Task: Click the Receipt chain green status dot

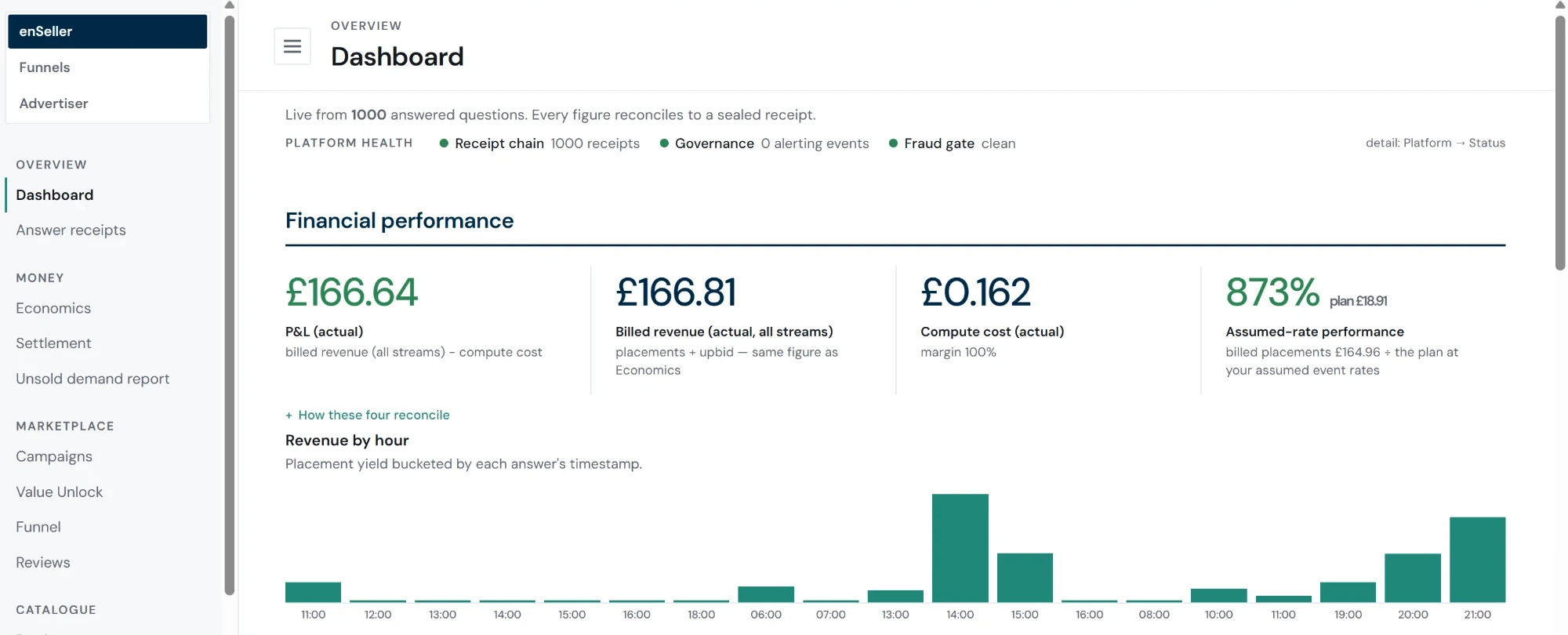Action: [x=444, y=143]
